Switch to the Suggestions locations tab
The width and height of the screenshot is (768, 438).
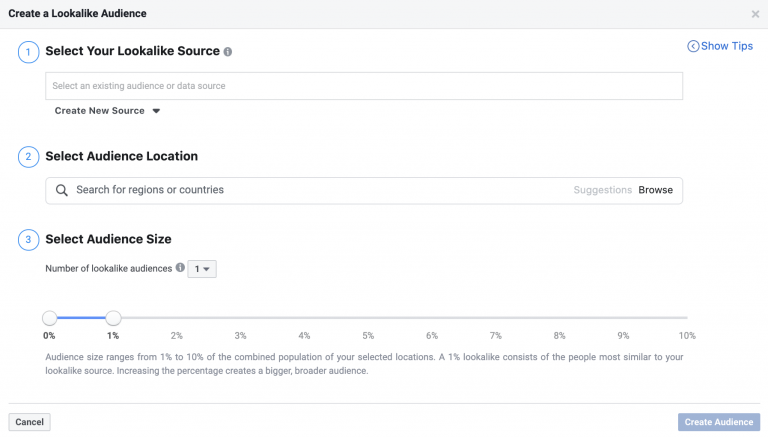coord(603,190)
